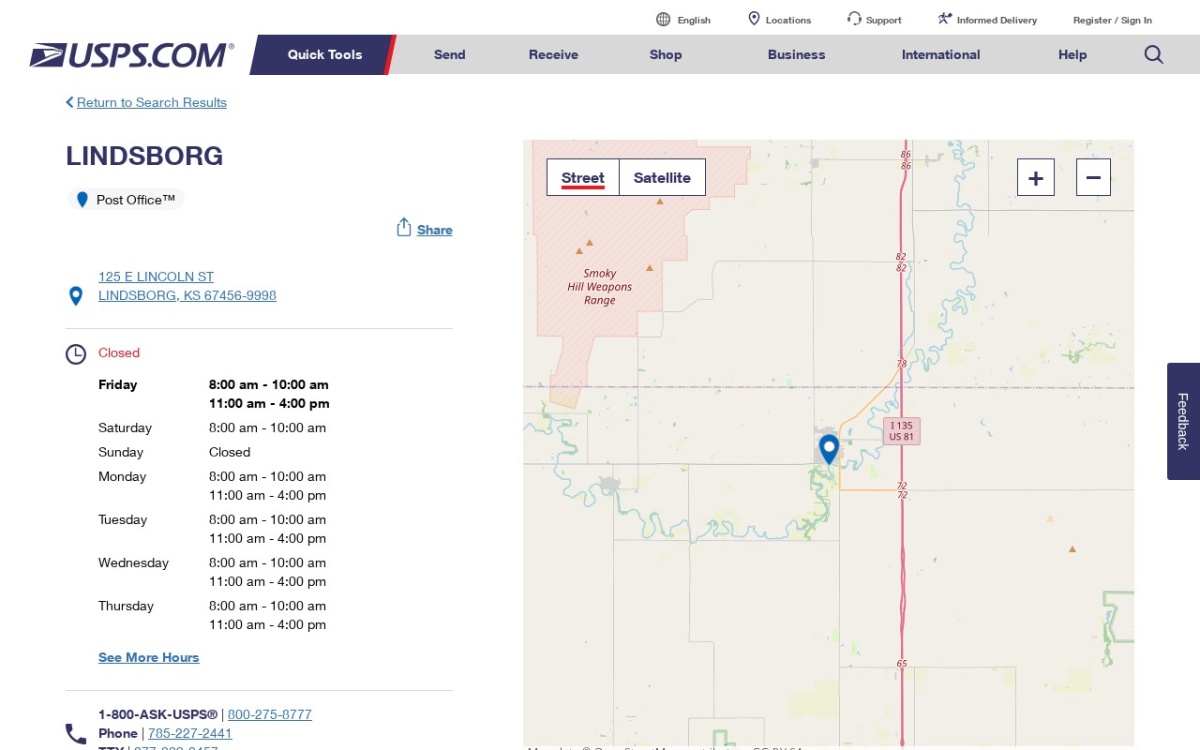
Task: Click the Thursday hours label
Action: click(126, 606)
